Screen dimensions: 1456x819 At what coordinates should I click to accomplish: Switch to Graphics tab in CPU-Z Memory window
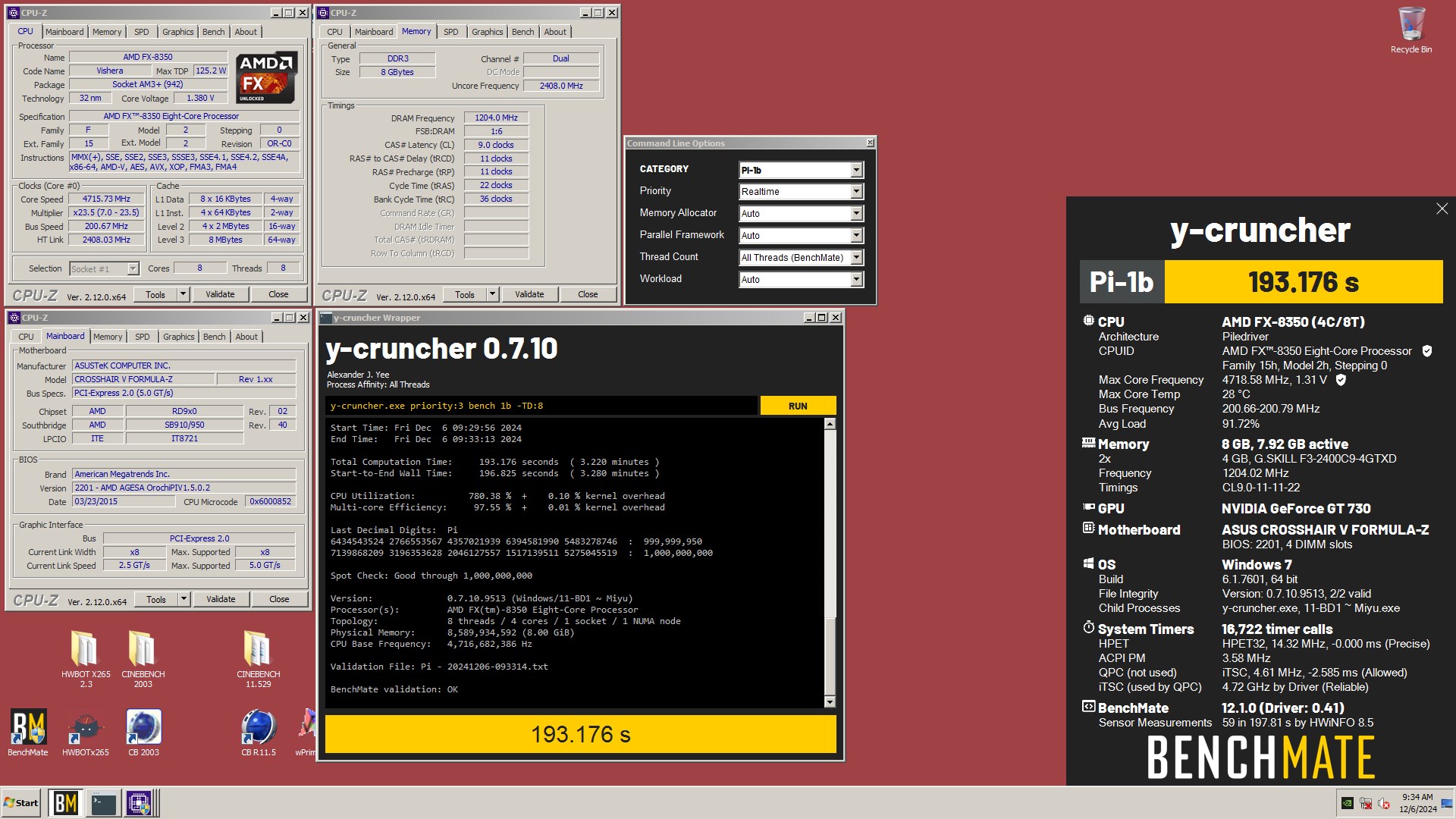coord(487,32)
